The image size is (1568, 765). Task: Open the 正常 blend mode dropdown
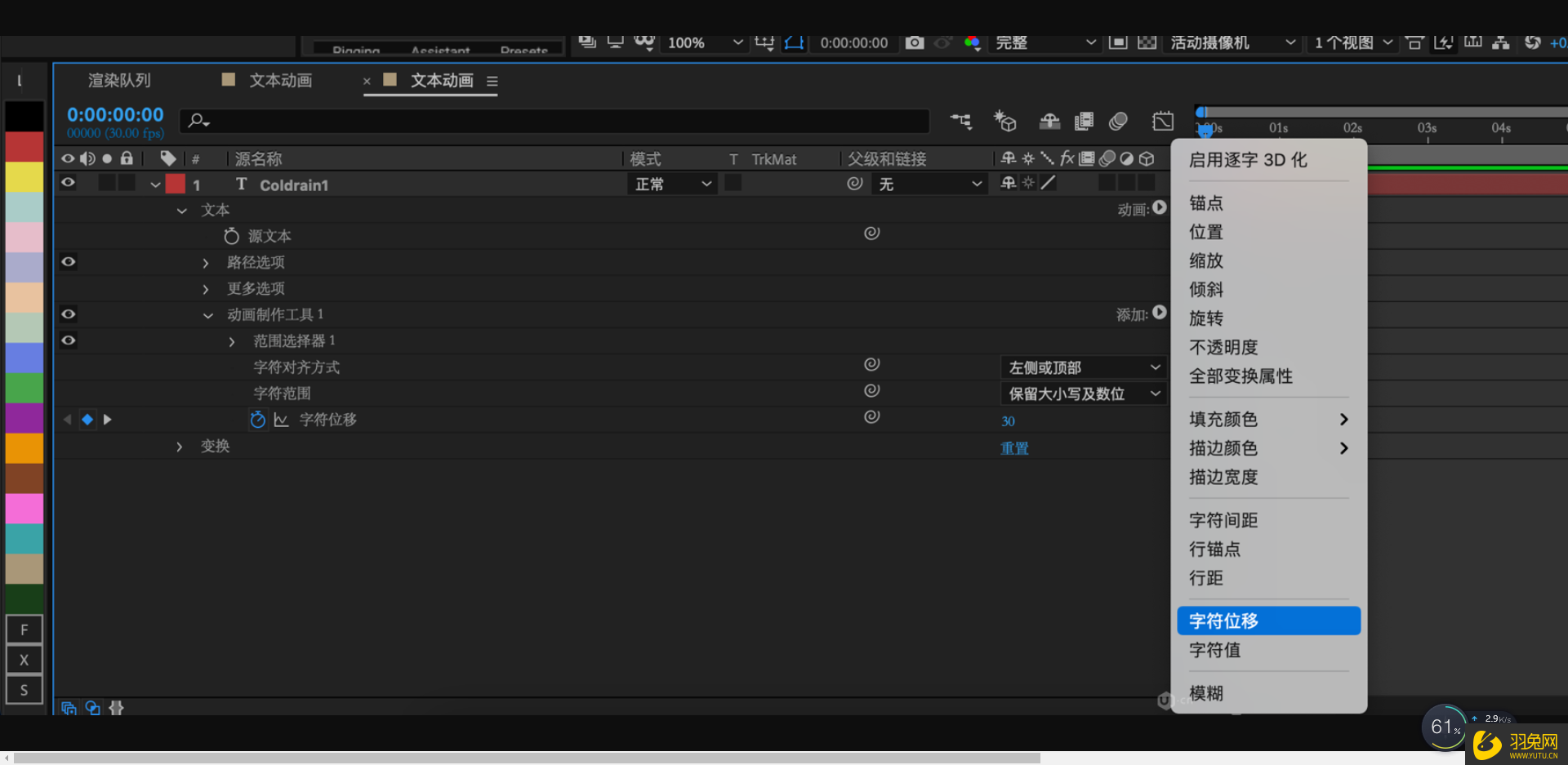(671, 184)
